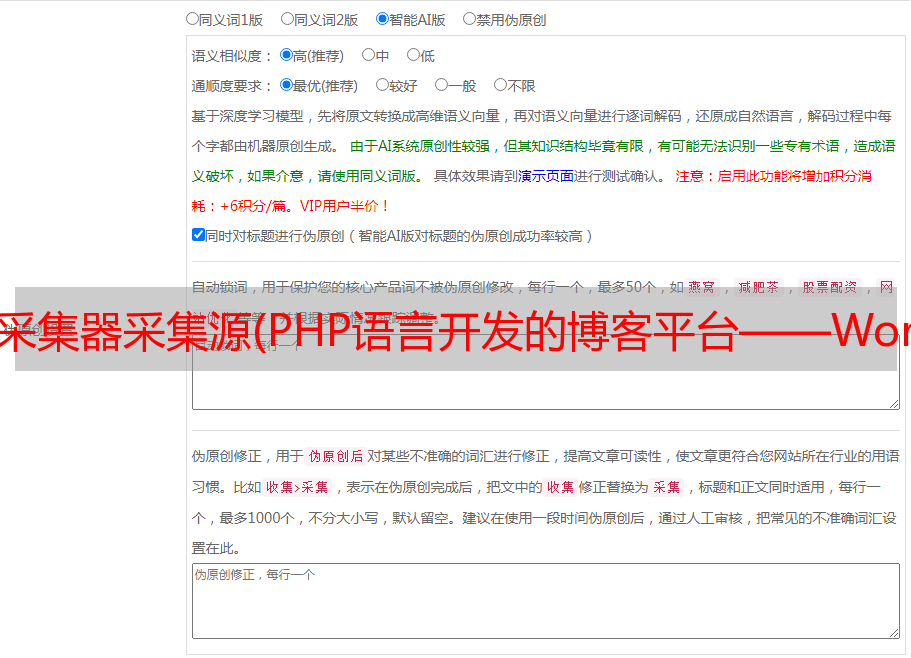Click the 语义相似度： label

coord(232,56)
